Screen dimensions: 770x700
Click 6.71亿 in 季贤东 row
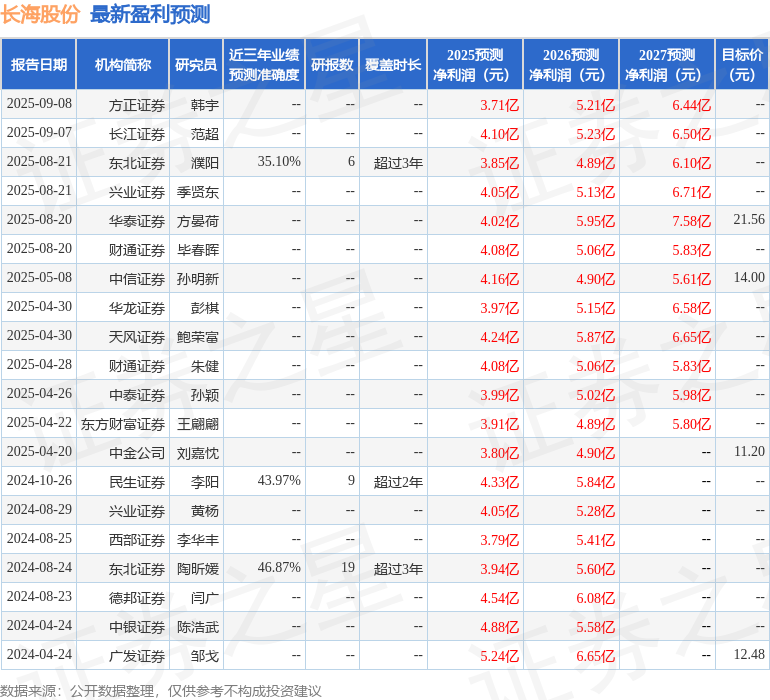click(691, 192)
